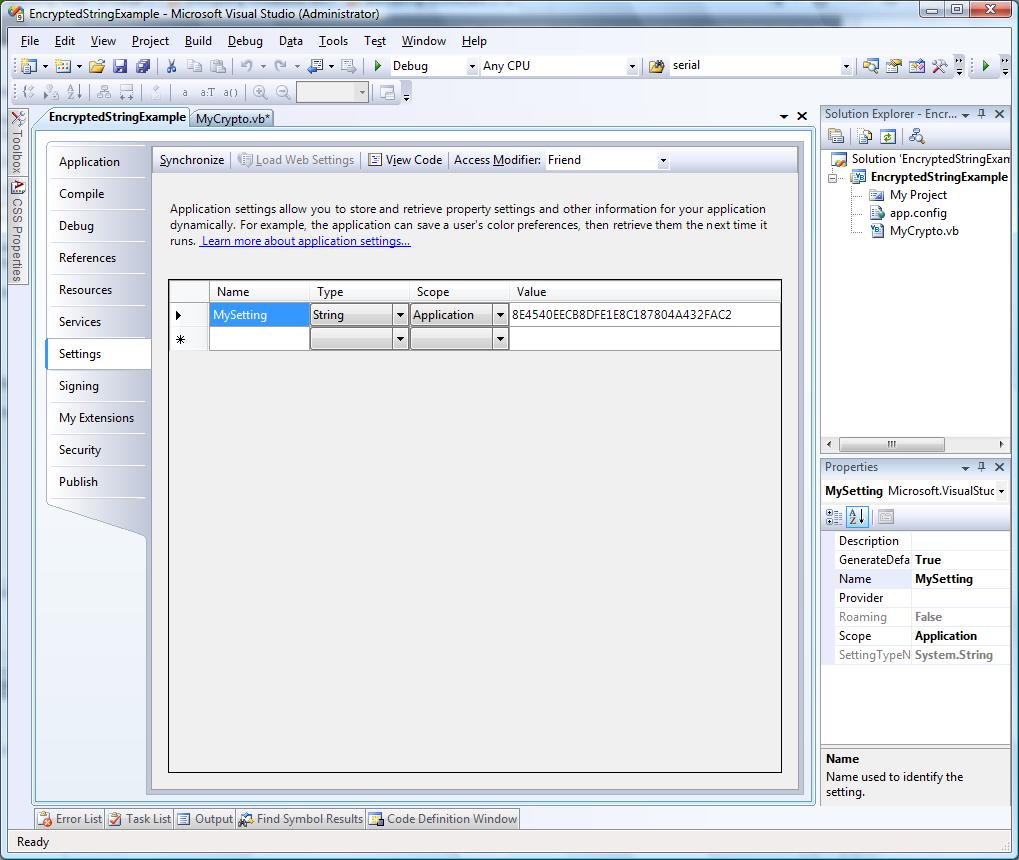Toggle auto-hide pin on Solution Explorer

coord(981,114)
